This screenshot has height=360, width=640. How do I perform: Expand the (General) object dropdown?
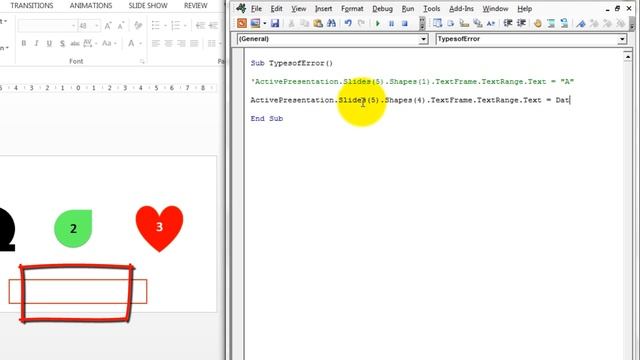[x=423, y=39]
